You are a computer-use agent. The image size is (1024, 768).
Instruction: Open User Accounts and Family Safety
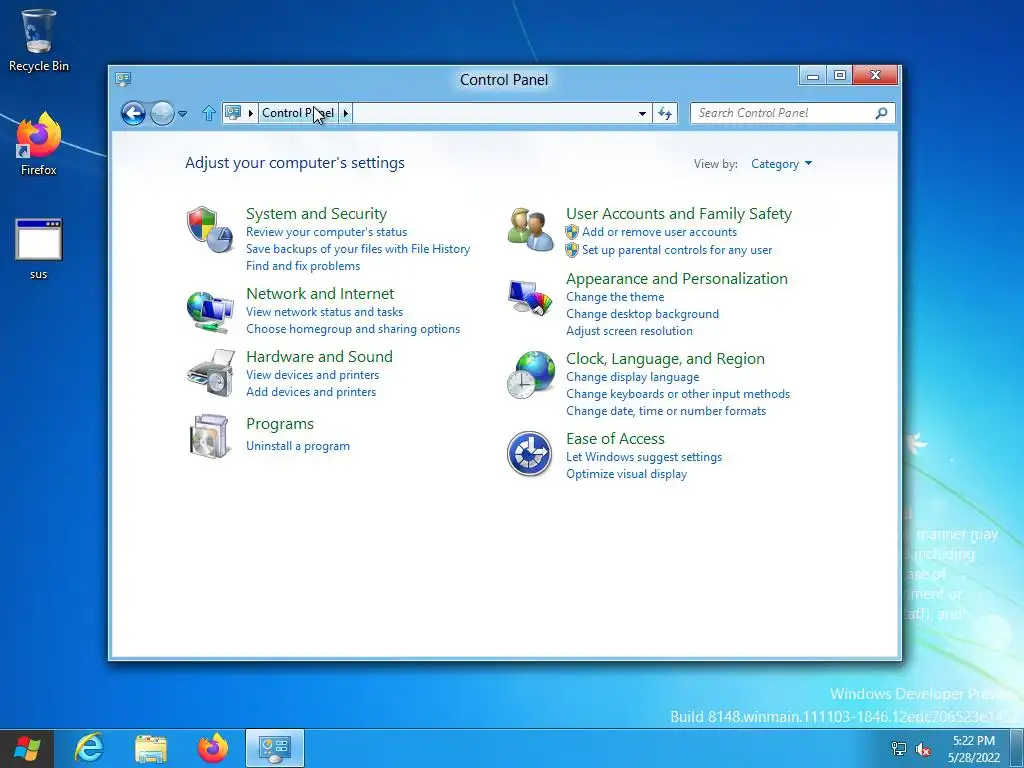679,214
